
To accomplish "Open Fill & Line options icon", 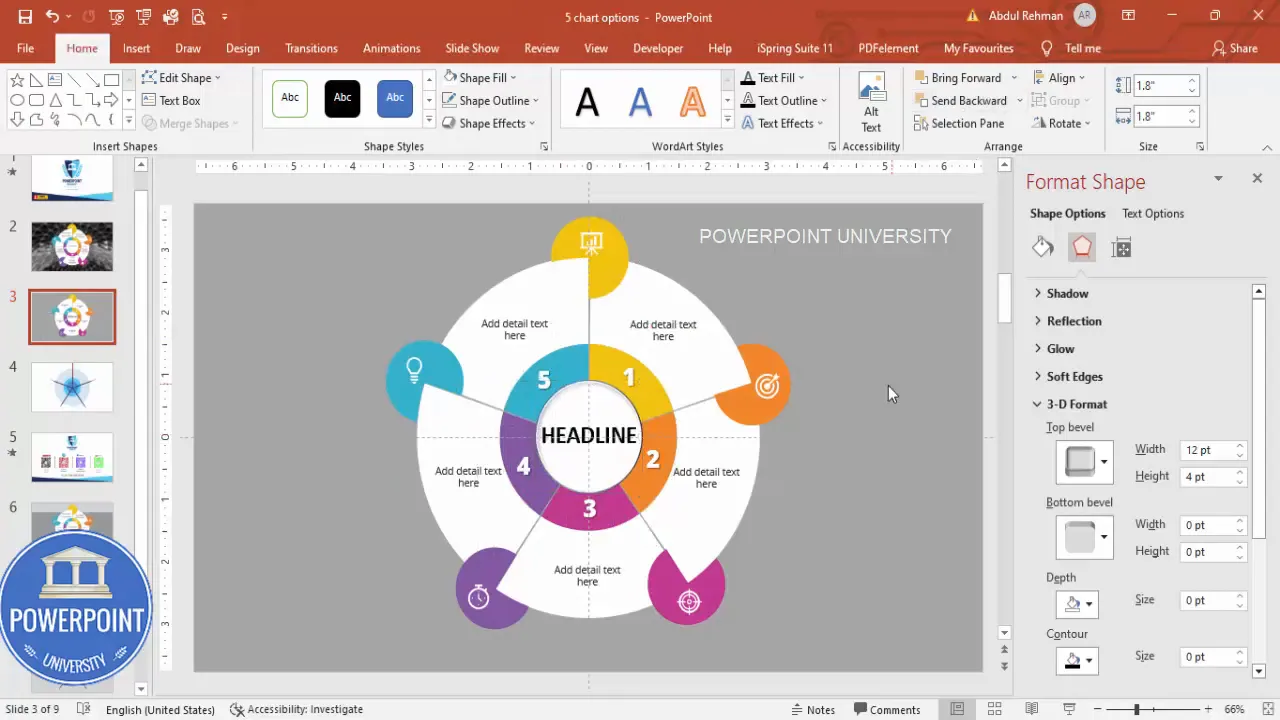I will [1043, 248].
